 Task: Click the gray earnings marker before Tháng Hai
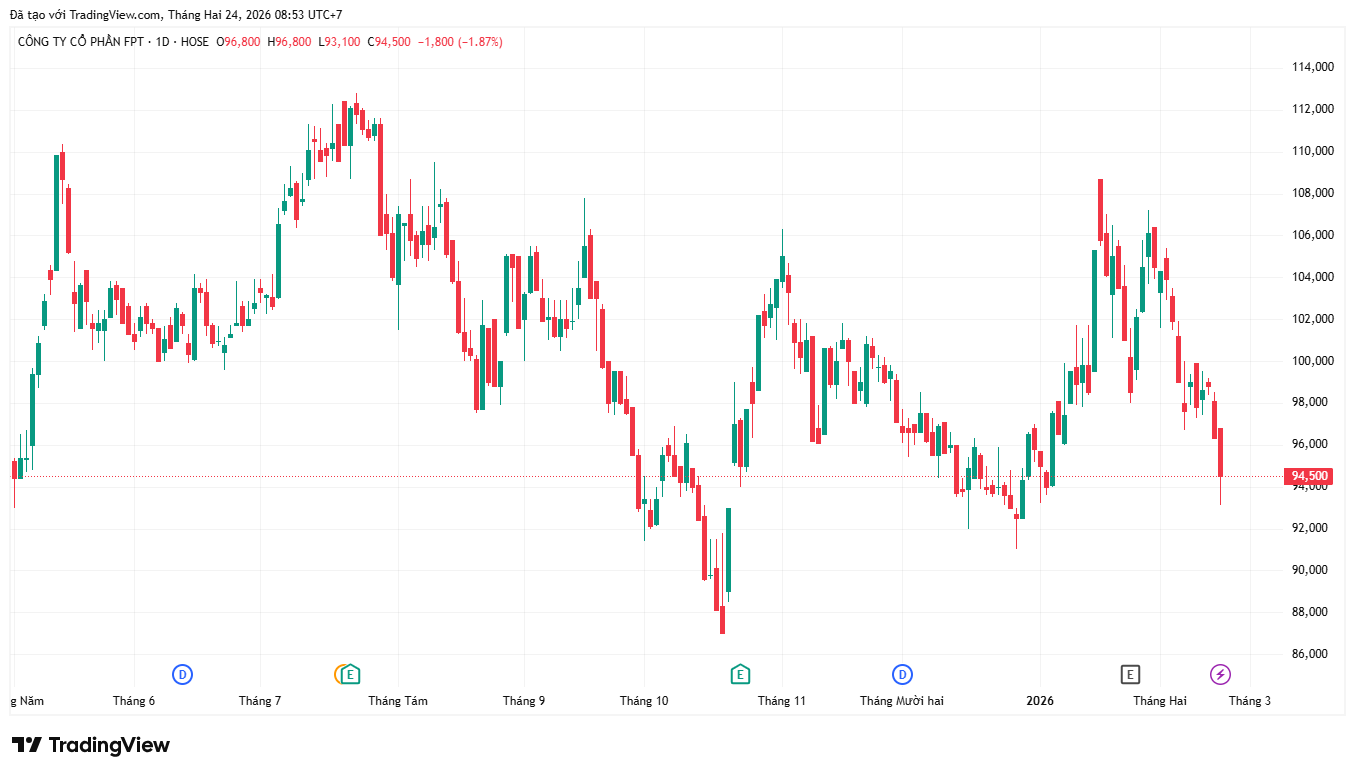(1130, 674)
